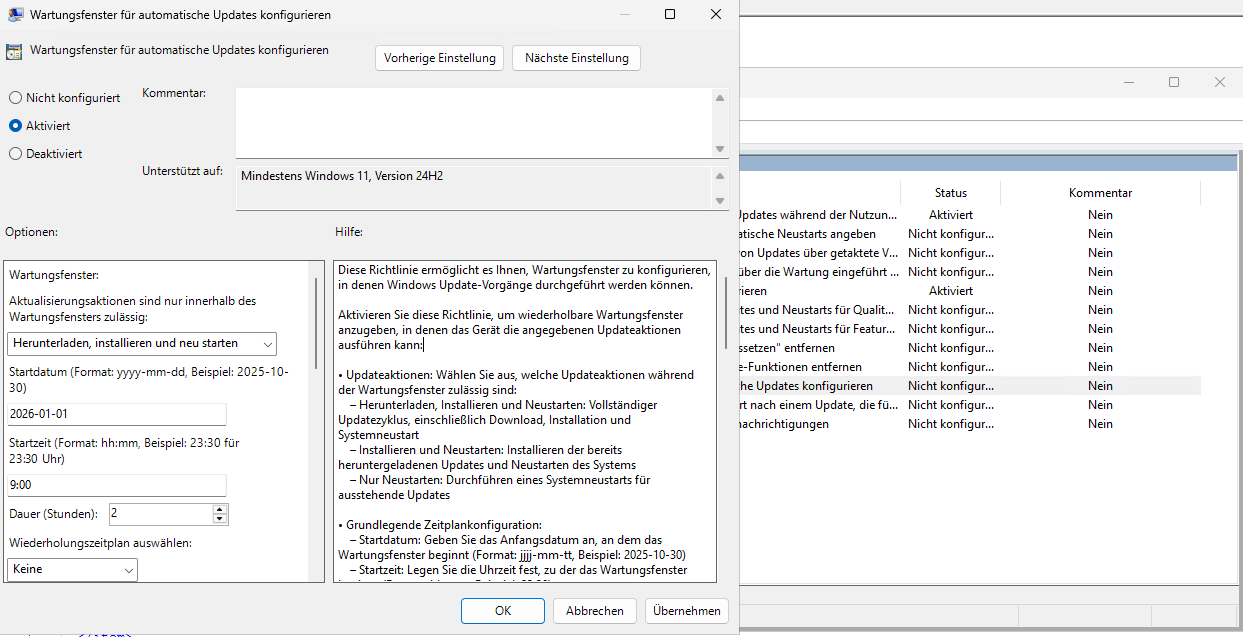Click the Kommentar box scroll down arrow
The height and width of the screenshot is (637, 1243).
(x=720, y=149)
